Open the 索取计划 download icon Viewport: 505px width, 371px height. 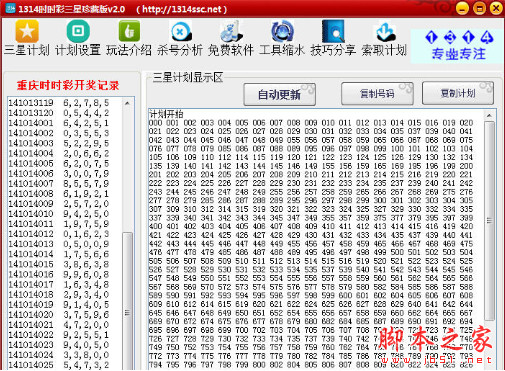[385, 31]
